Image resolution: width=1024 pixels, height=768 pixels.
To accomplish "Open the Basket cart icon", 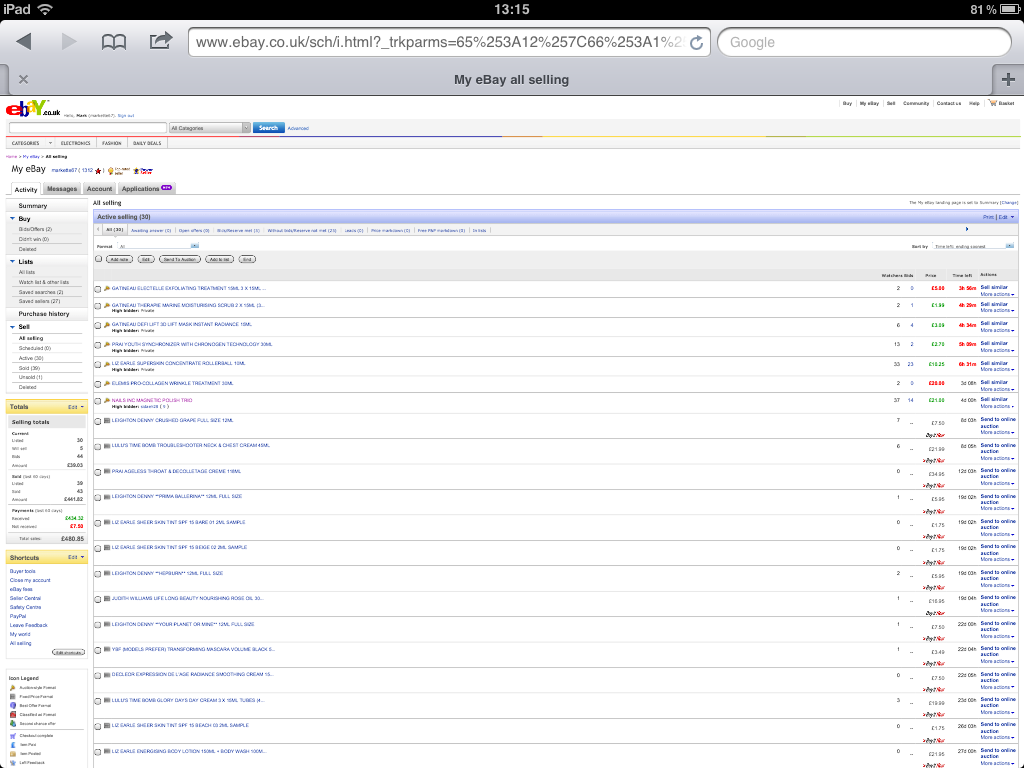I will tap(992, 103).
